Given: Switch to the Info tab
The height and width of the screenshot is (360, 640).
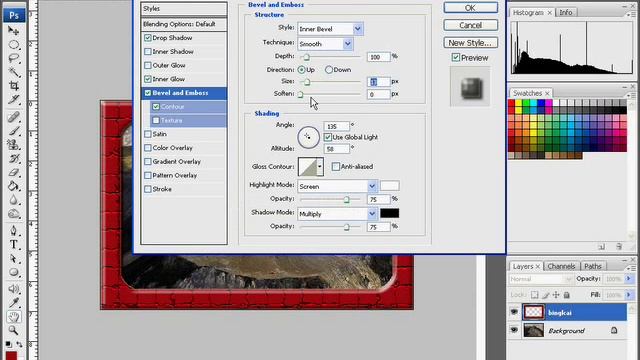Looking at the screenshot, I should pyautogui.click(x=566, y=13).
